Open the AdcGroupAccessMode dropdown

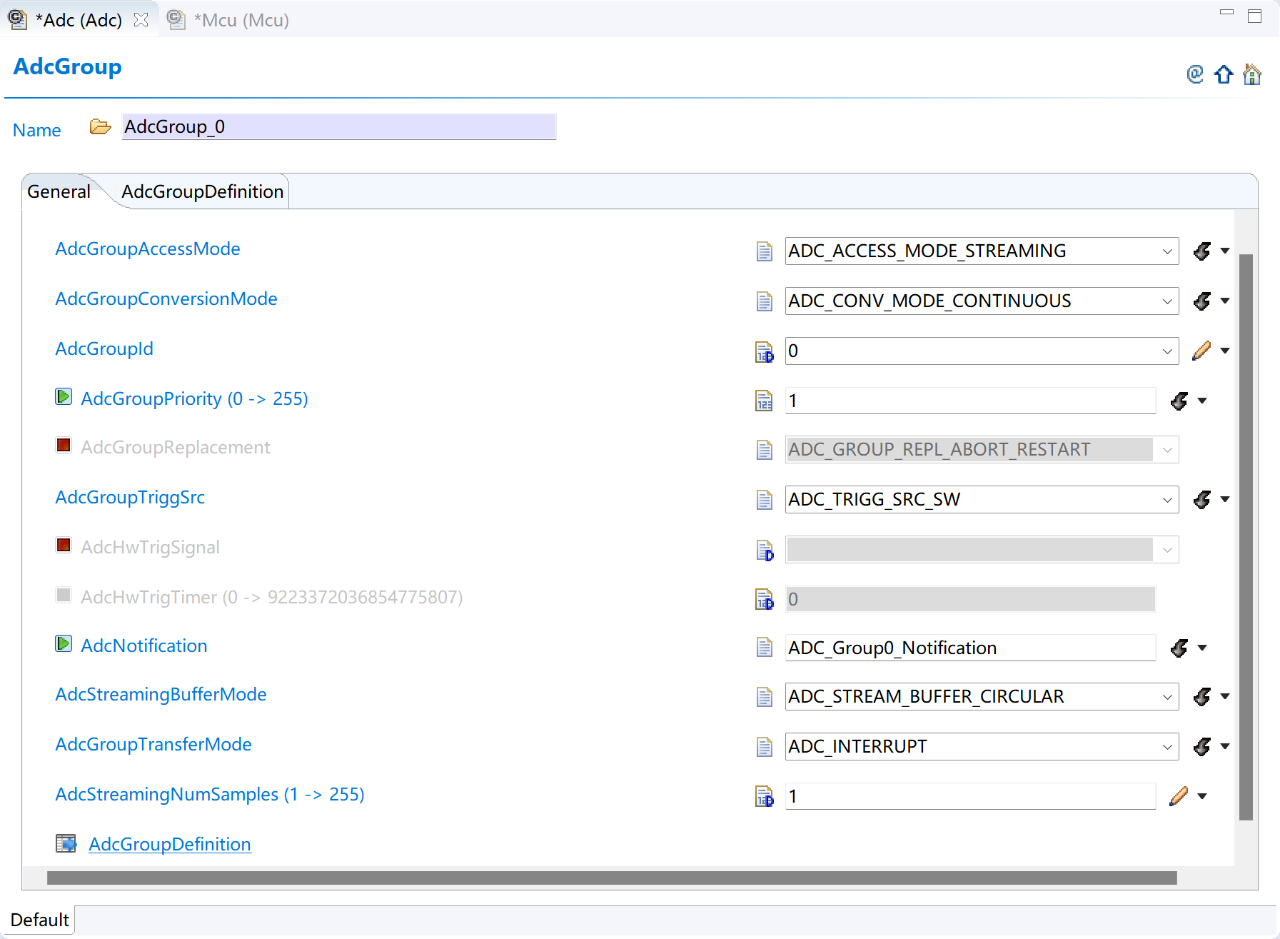click(1167, 251)
